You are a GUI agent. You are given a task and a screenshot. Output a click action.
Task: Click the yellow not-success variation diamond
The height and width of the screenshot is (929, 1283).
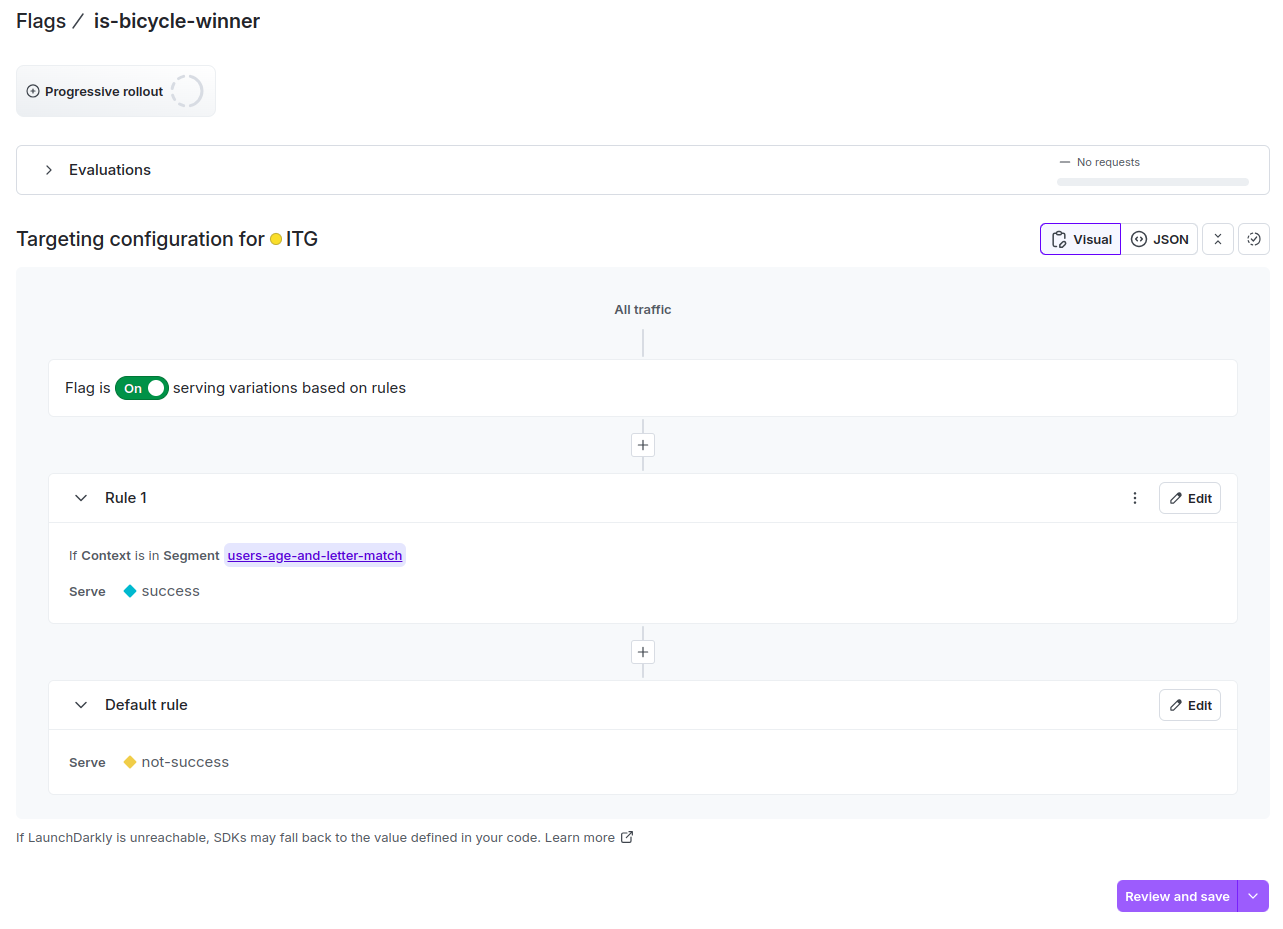coord(130,762)
